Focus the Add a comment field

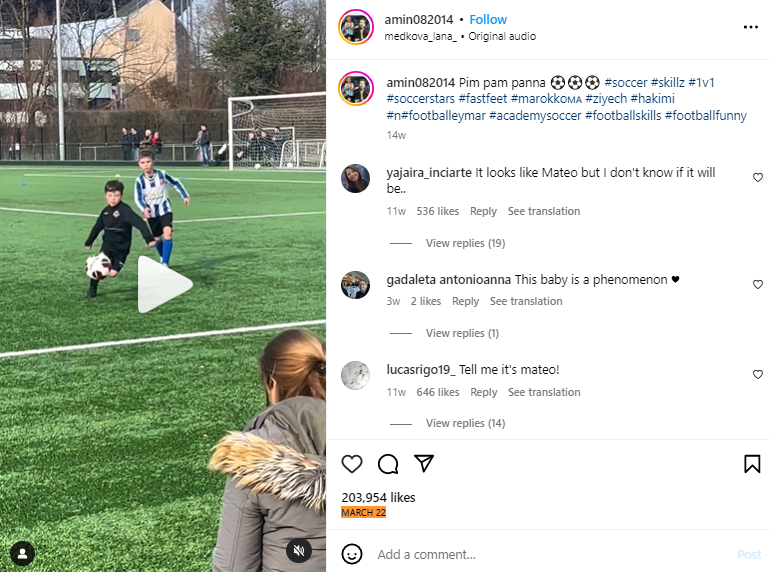point(554,554)
